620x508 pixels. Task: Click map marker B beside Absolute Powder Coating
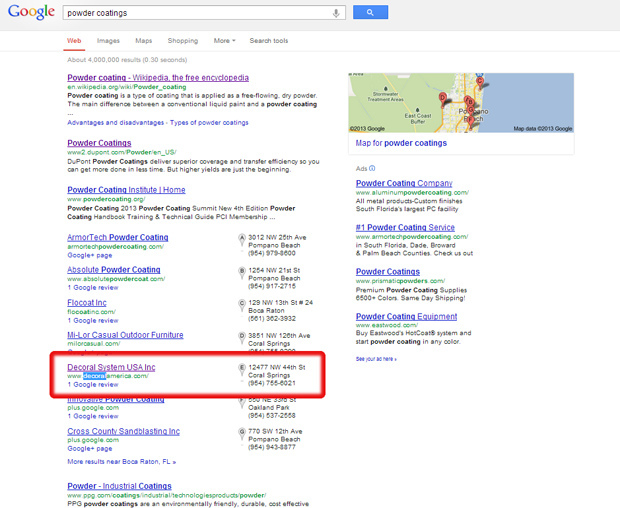241,271
